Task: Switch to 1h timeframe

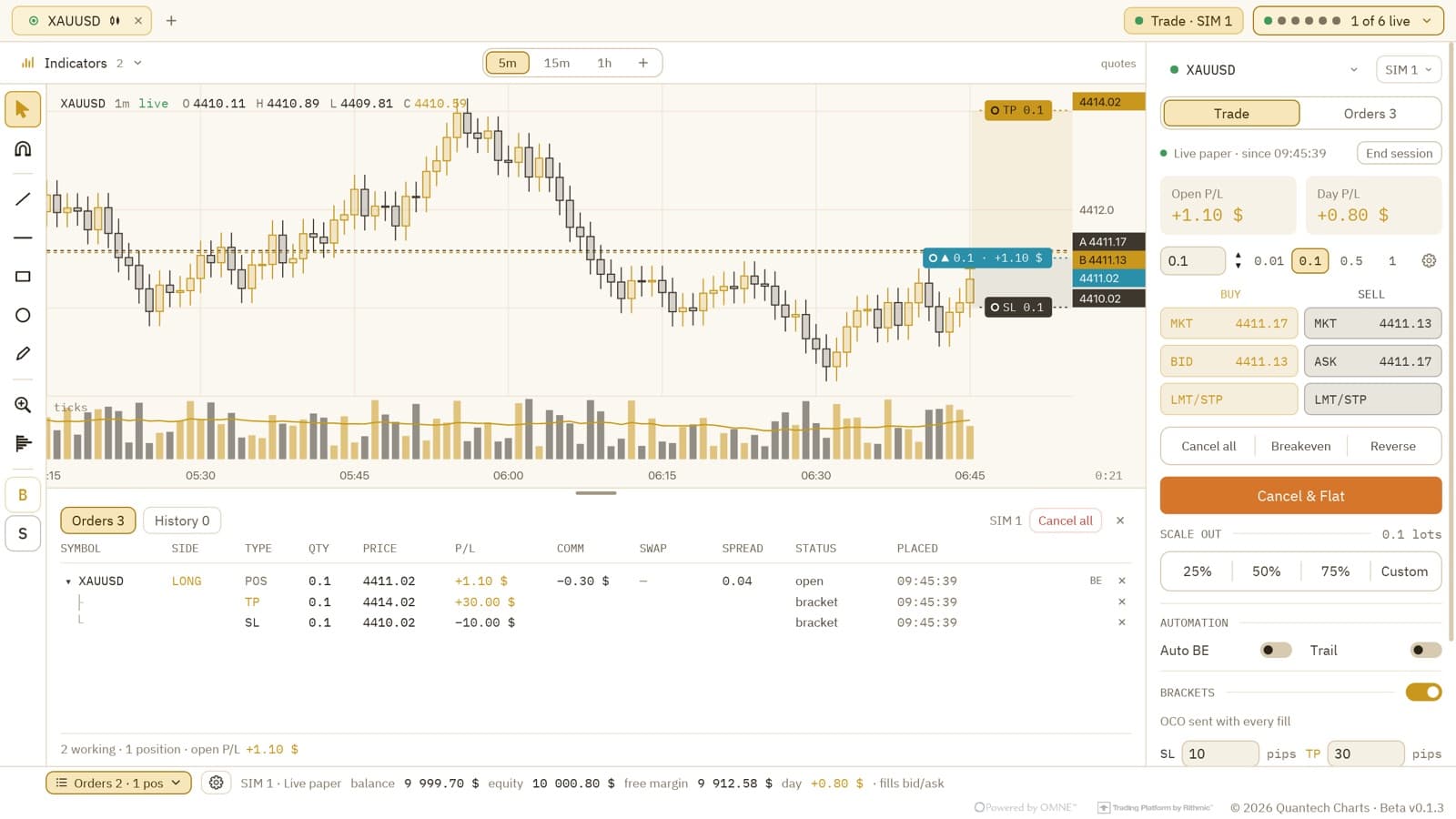Action: pos(604,63)
